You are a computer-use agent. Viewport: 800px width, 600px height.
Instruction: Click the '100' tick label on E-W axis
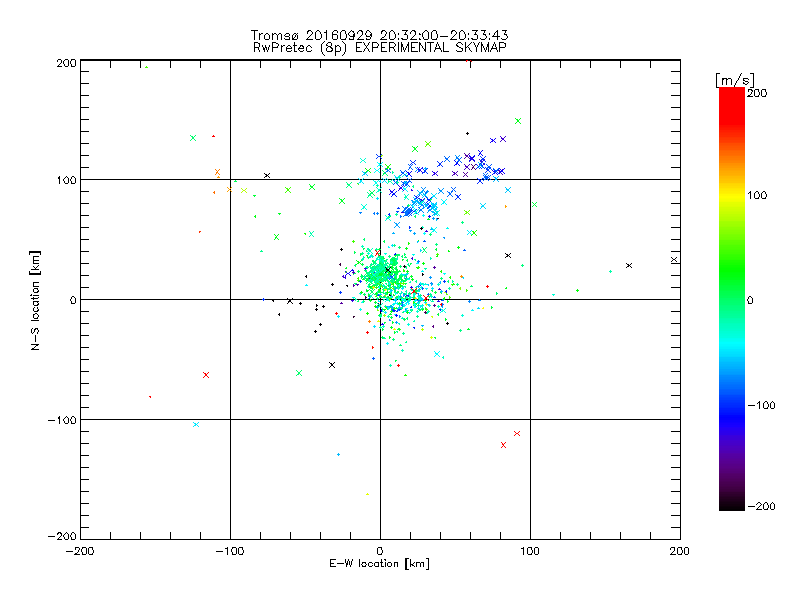coord(530,552)
